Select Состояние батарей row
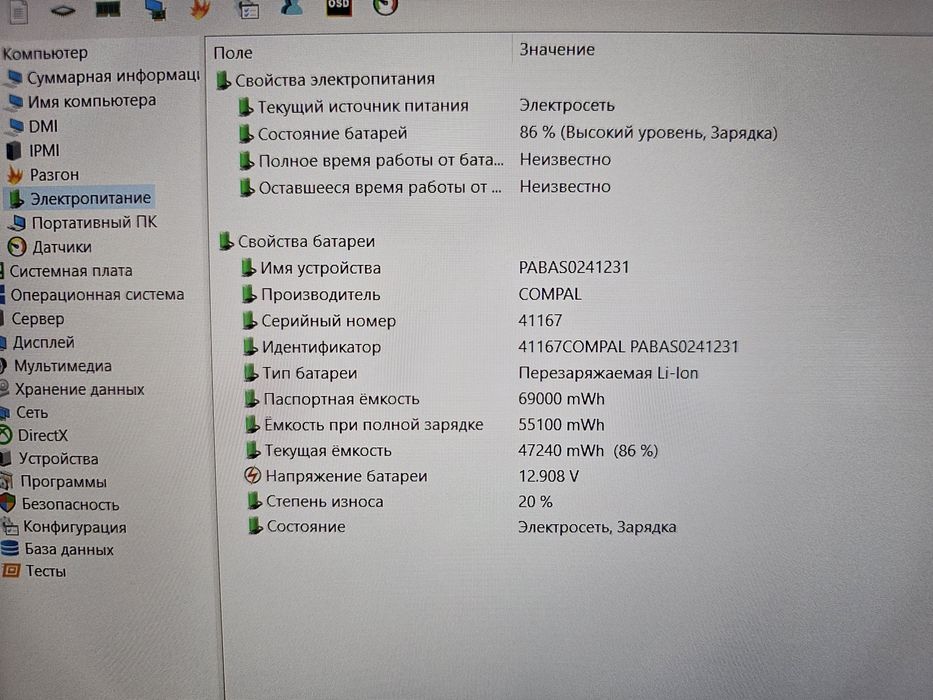Image resolution: width=933 pixels, height=700 pixels. pyautogui.click(x=323, y=133)
